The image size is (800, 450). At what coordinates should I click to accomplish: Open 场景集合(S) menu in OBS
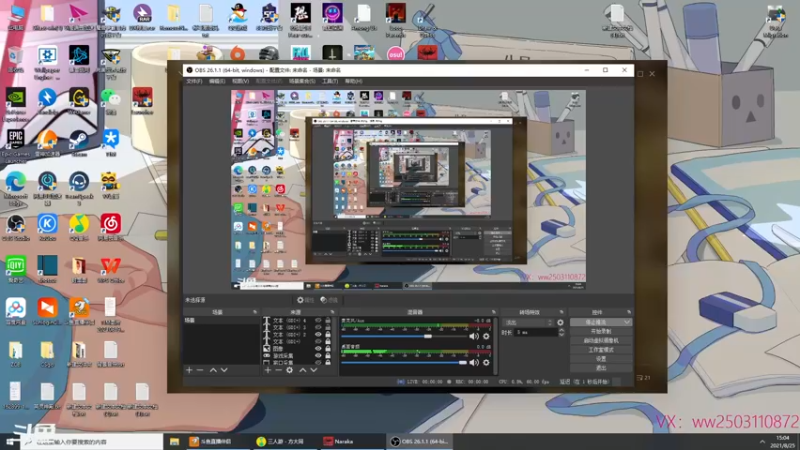302,81
